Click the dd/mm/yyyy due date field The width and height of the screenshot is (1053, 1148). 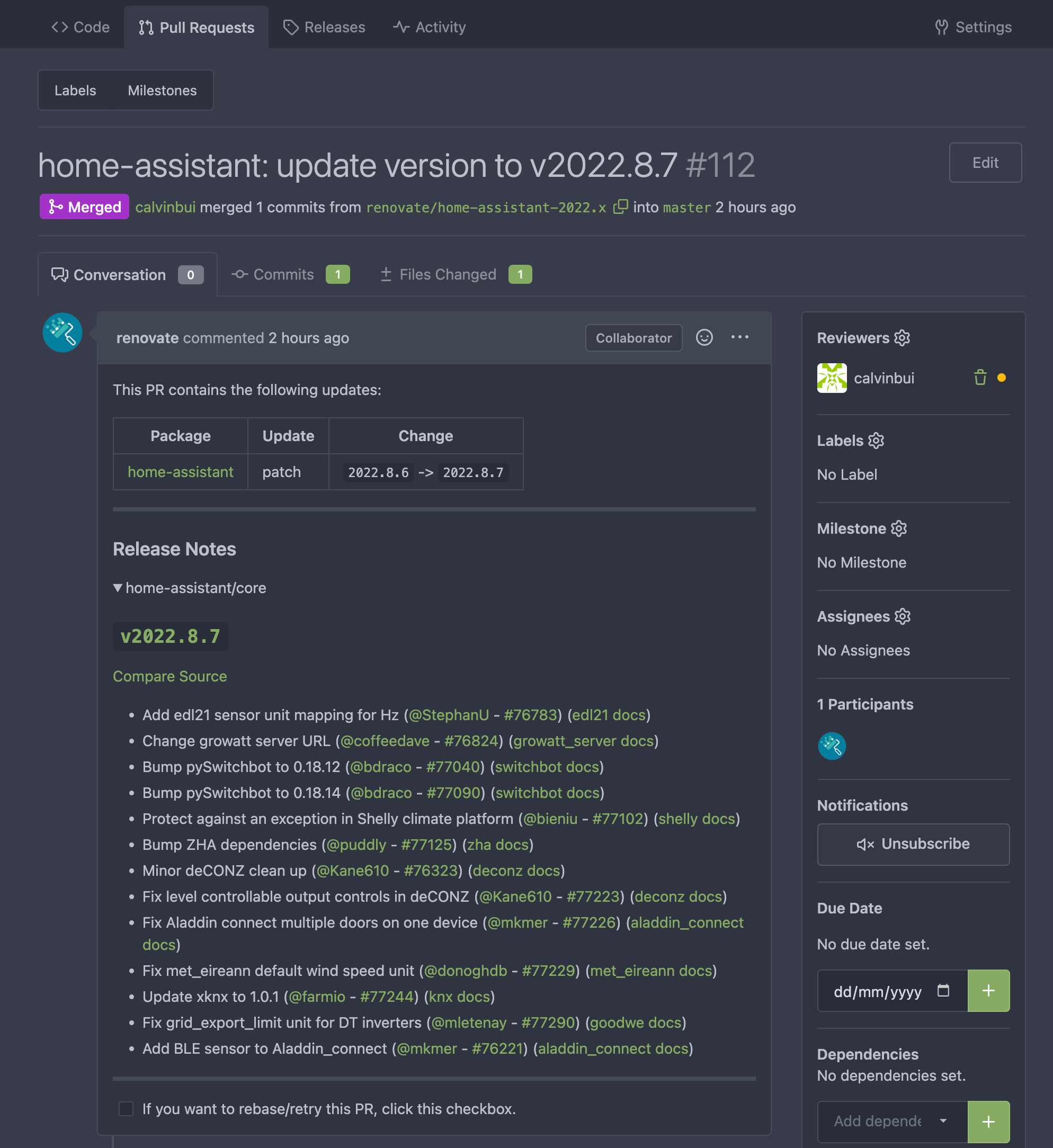[877, 992]
